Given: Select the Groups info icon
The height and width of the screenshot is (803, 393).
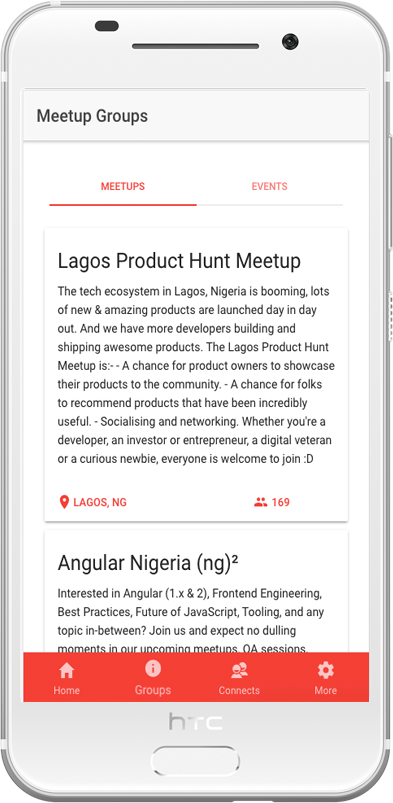Looking at the screenshot, I should (x=153, y=668).
